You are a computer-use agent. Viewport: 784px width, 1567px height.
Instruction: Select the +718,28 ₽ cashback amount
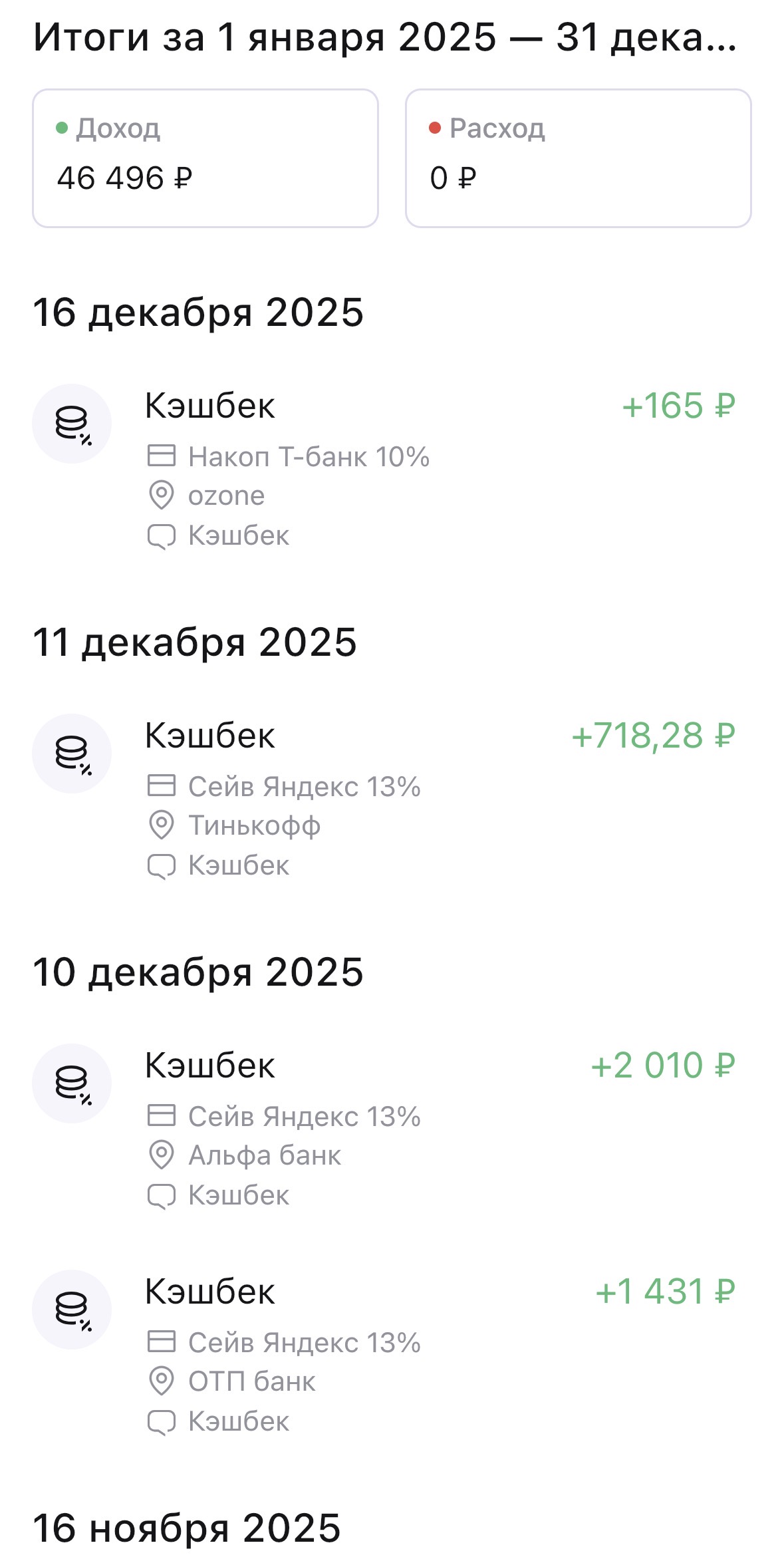[653, 736]
